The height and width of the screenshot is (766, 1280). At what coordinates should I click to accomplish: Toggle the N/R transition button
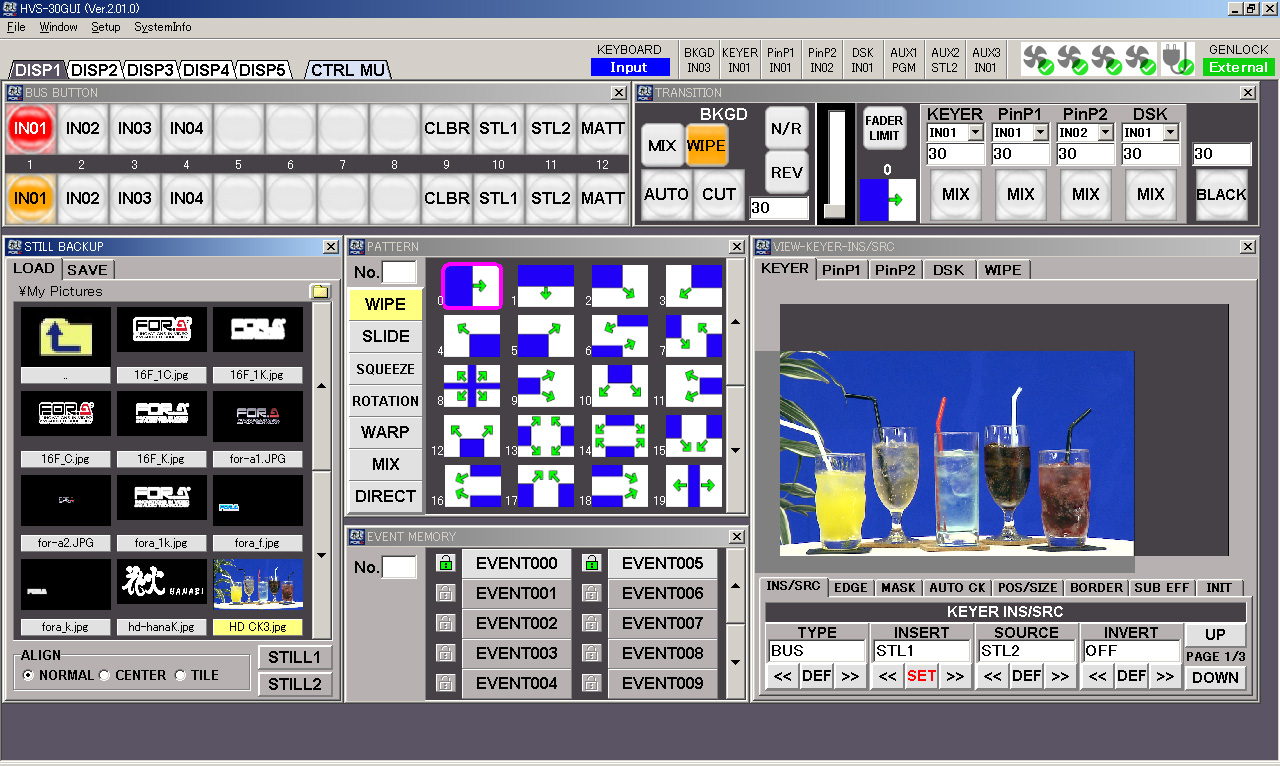[786, 129]
